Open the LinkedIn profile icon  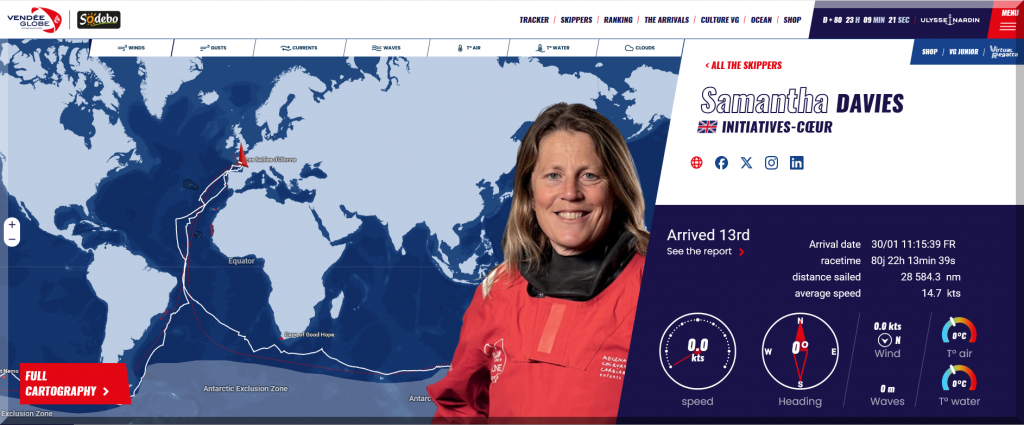[797, 163]
